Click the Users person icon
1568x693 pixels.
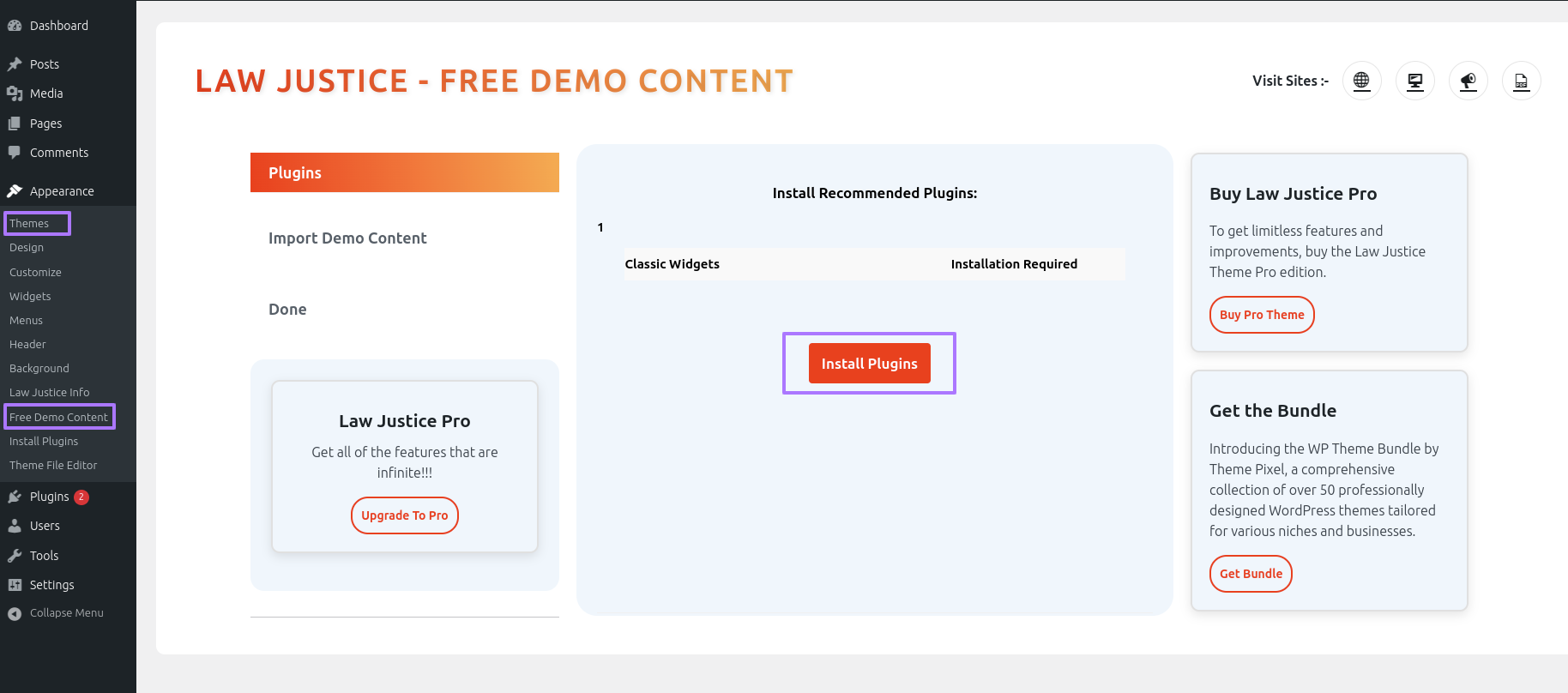coord(15,526)
